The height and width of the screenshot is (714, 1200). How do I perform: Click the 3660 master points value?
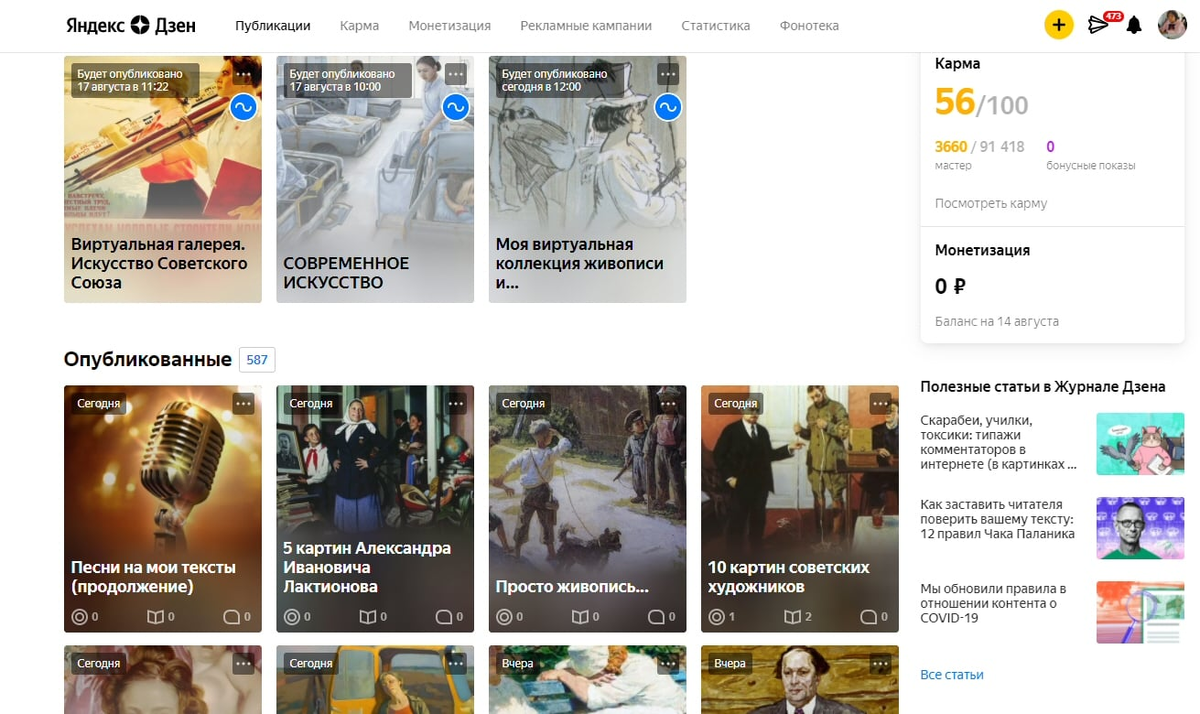point(951,147)
